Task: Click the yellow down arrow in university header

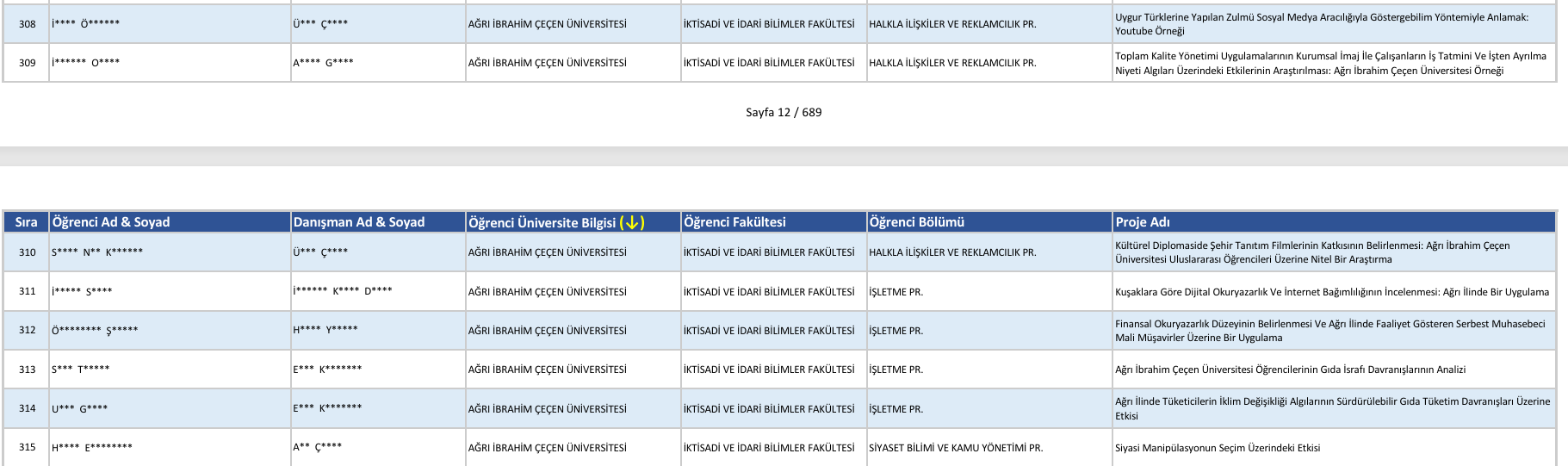Action: point(632,222)
